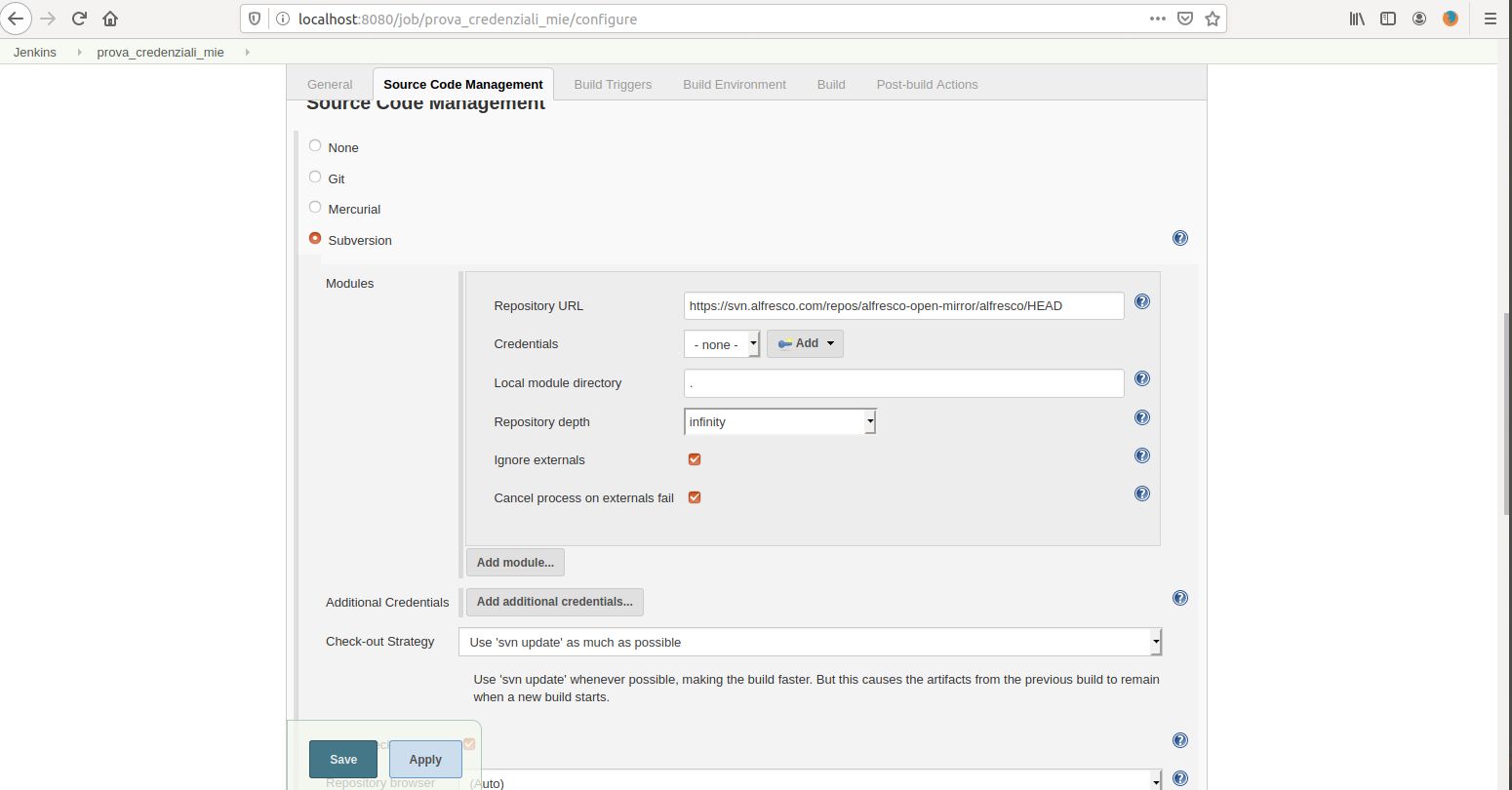Reload the page with the refresh icon
Viewport: 1512px width, 790px height.
click(x=80, y=19)
